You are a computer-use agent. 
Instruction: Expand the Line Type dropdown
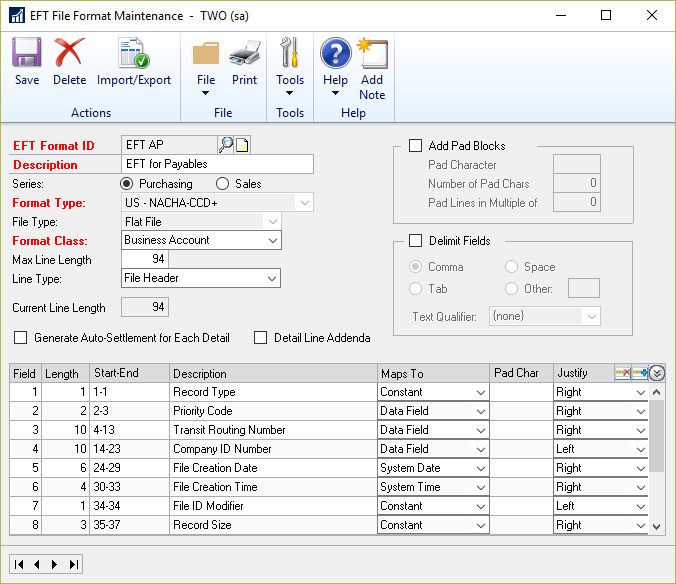(x=273, y=278)
